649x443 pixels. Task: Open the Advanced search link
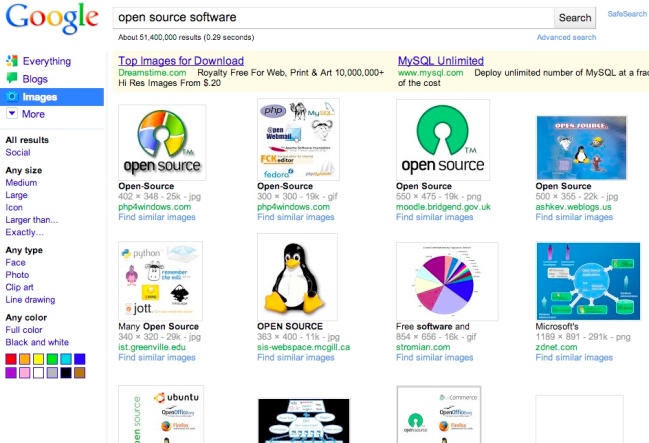[566, 37]
